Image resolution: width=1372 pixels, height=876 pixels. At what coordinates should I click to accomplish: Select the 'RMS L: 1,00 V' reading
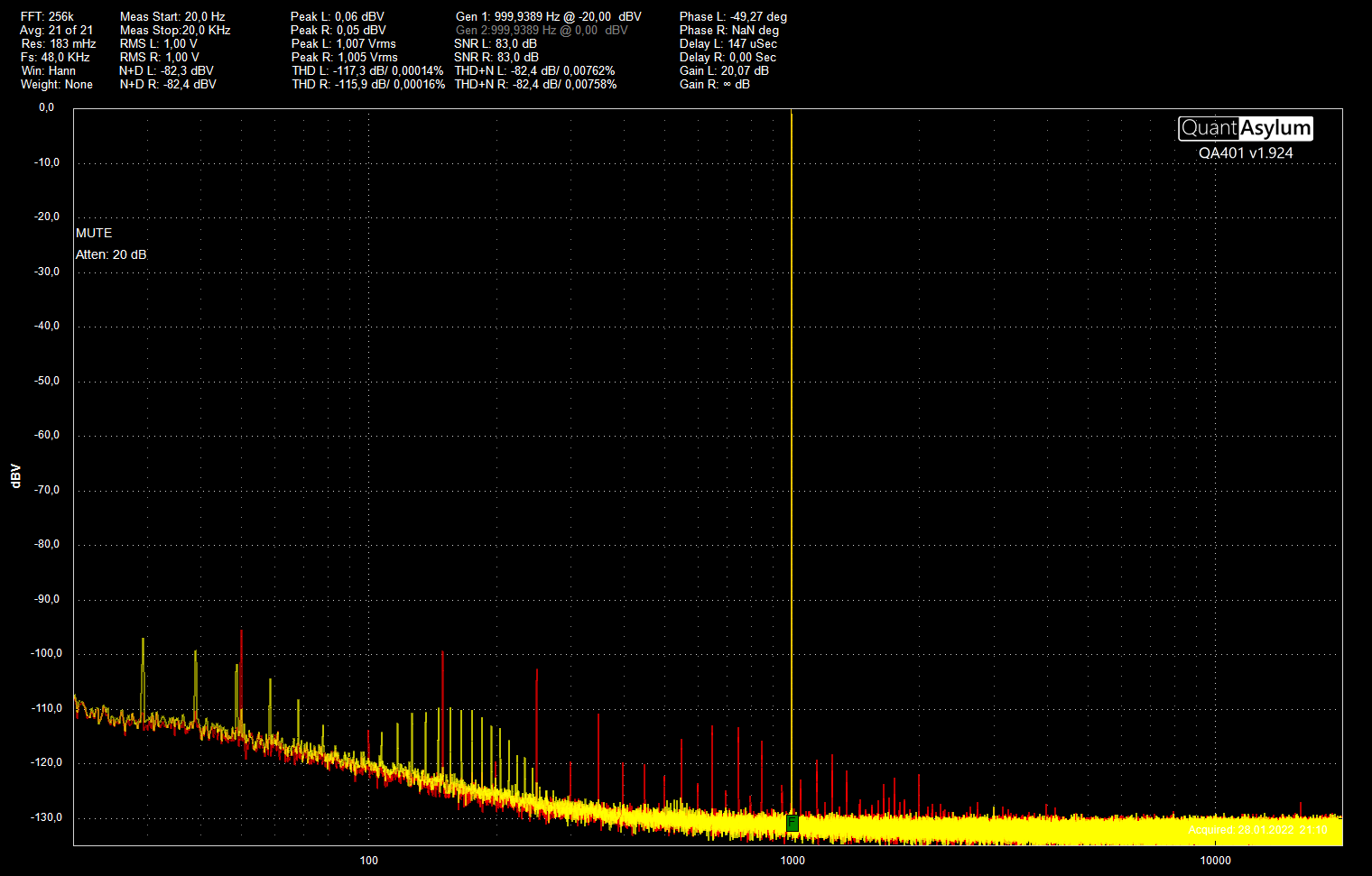coord(158,44)
